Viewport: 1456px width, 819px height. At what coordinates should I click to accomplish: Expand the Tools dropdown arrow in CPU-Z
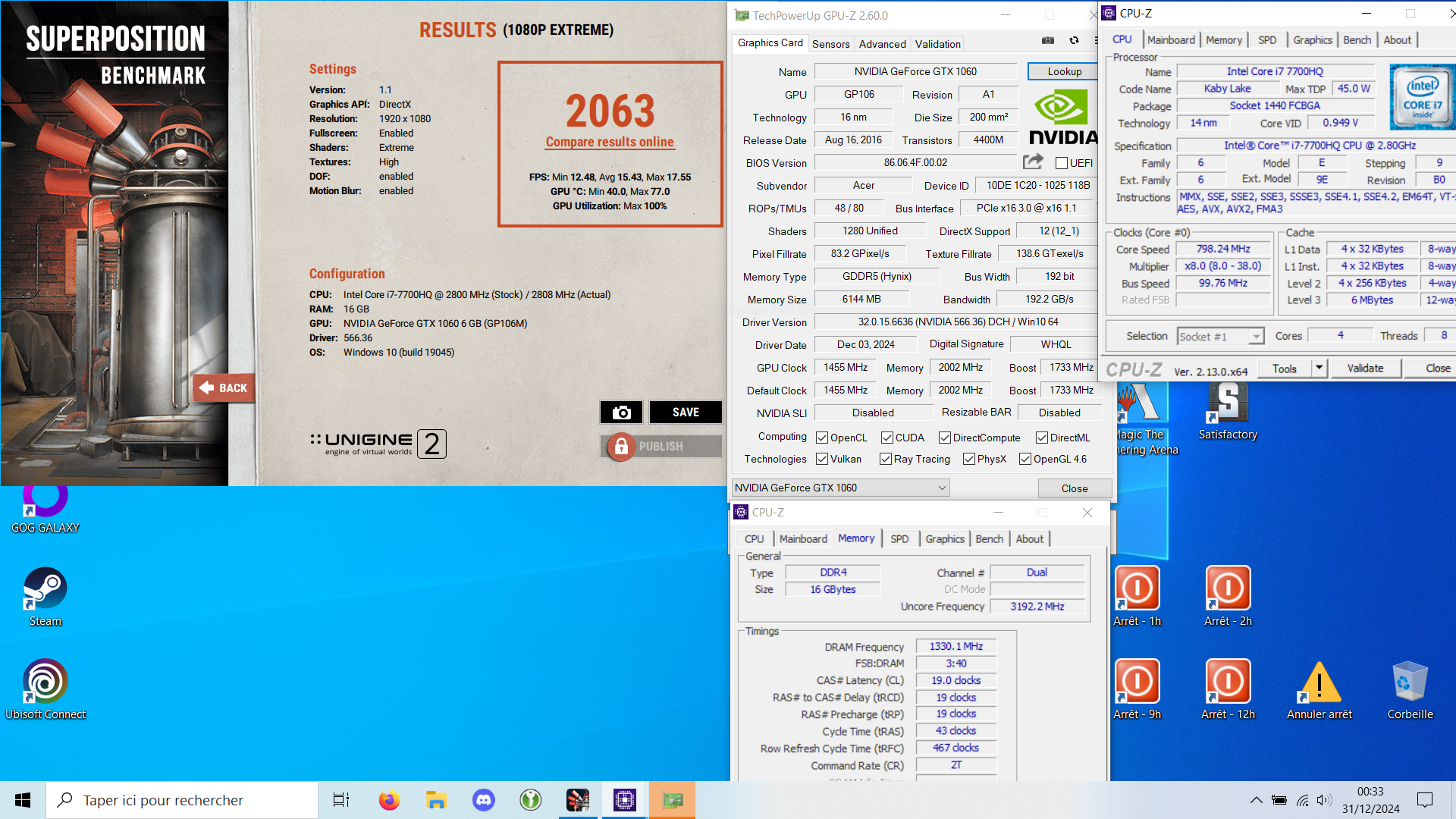click(1319, 368)
